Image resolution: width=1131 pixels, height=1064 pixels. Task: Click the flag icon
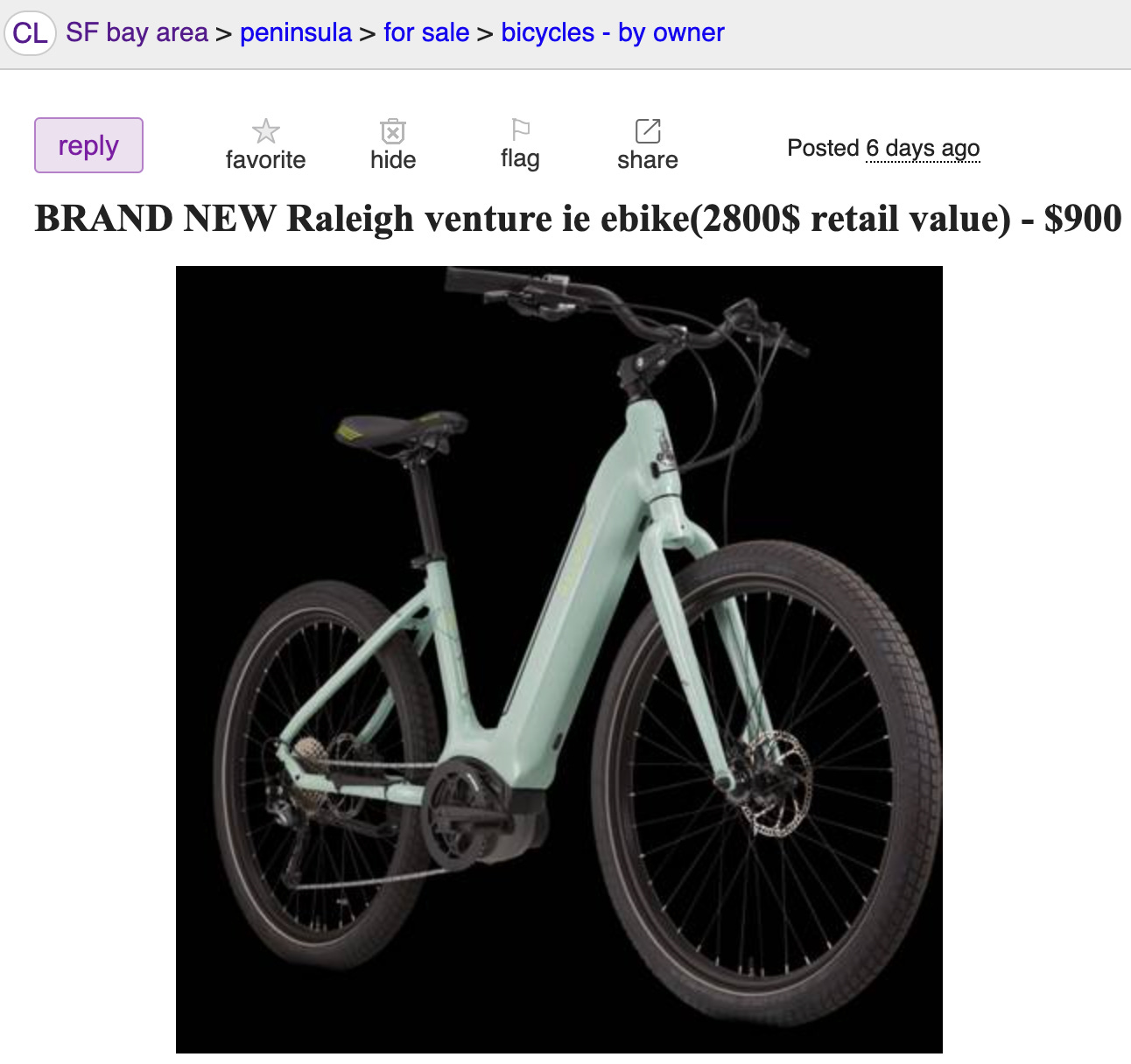tap(521, 130)
